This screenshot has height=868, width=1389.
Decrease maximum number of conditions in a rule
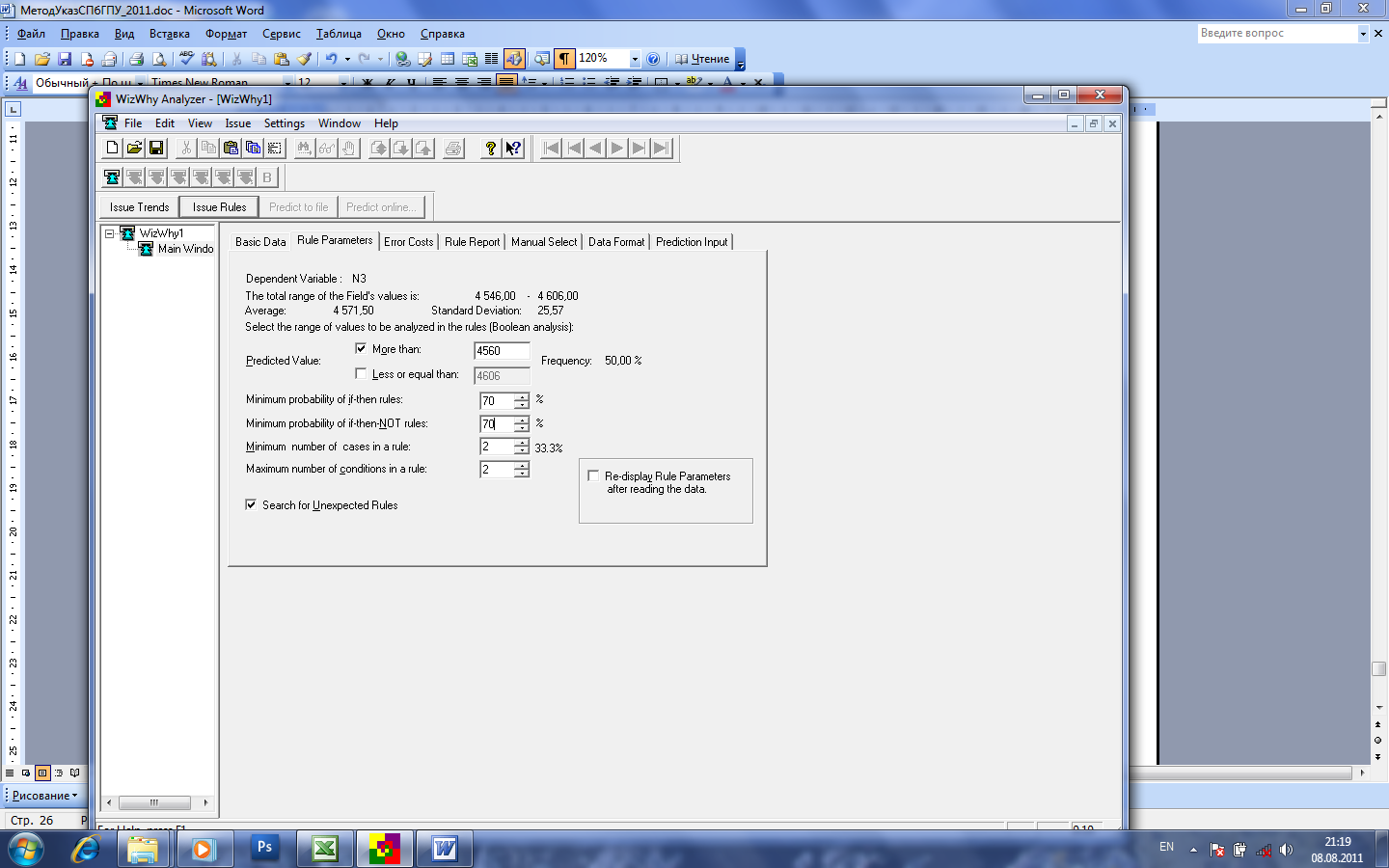click(522, 474)
